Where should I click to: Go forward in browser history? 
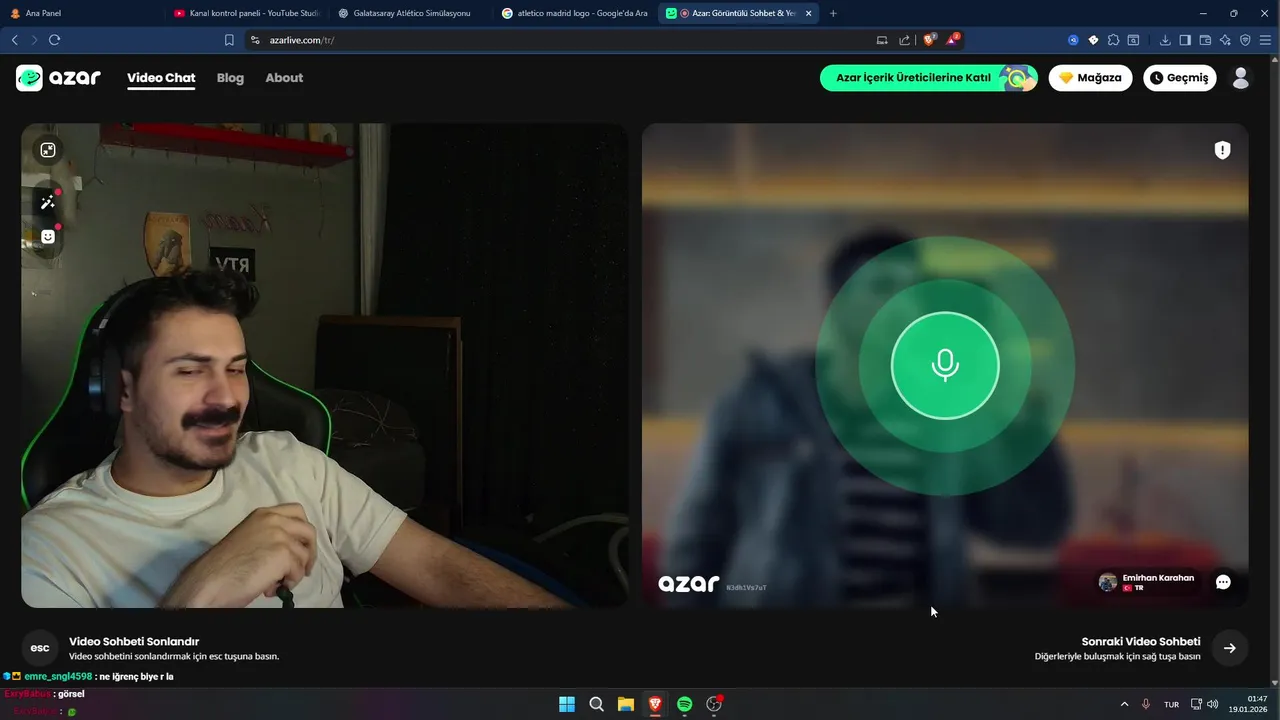tap(34, 40)
